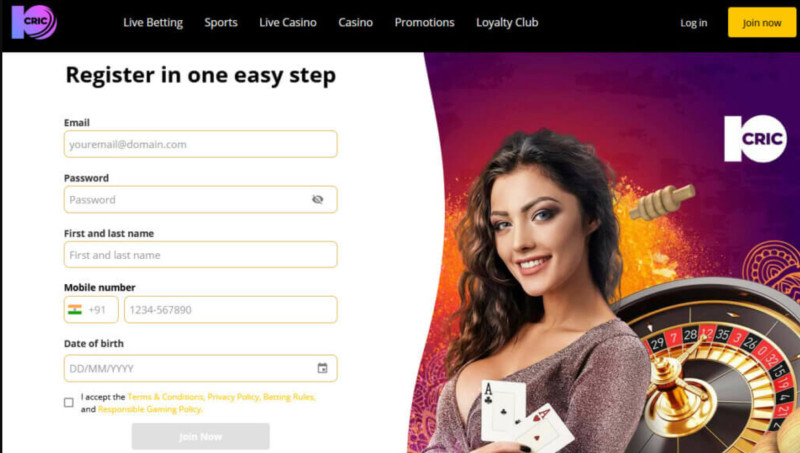Open the Live Betting menu
The height and width of the screenshot is (453, 800).
[x=153, y=22]
